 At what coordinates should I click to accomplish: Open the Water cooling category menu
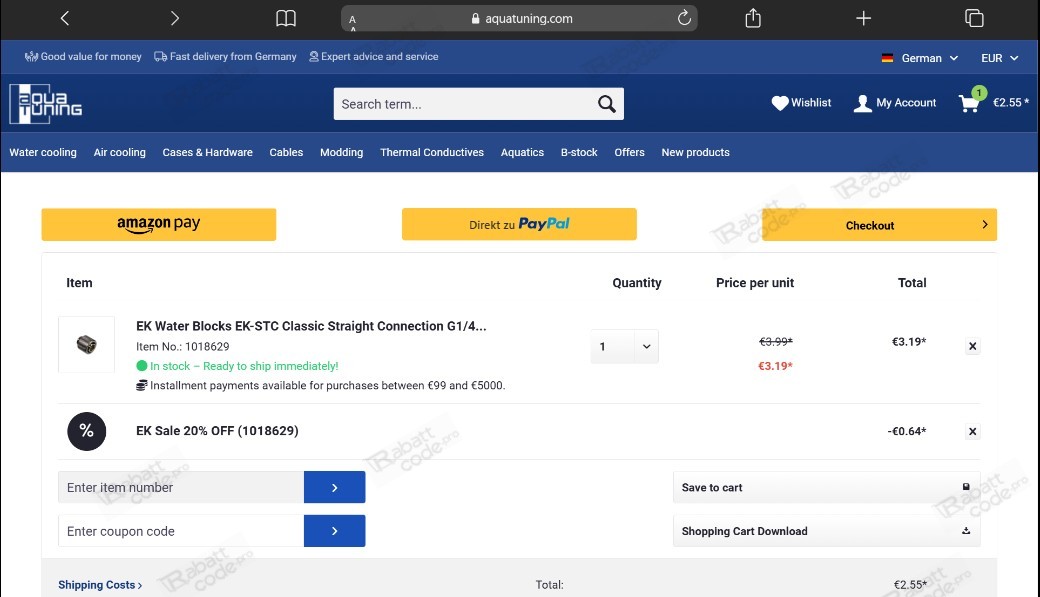pyautogui.click(x=42, y=152)
